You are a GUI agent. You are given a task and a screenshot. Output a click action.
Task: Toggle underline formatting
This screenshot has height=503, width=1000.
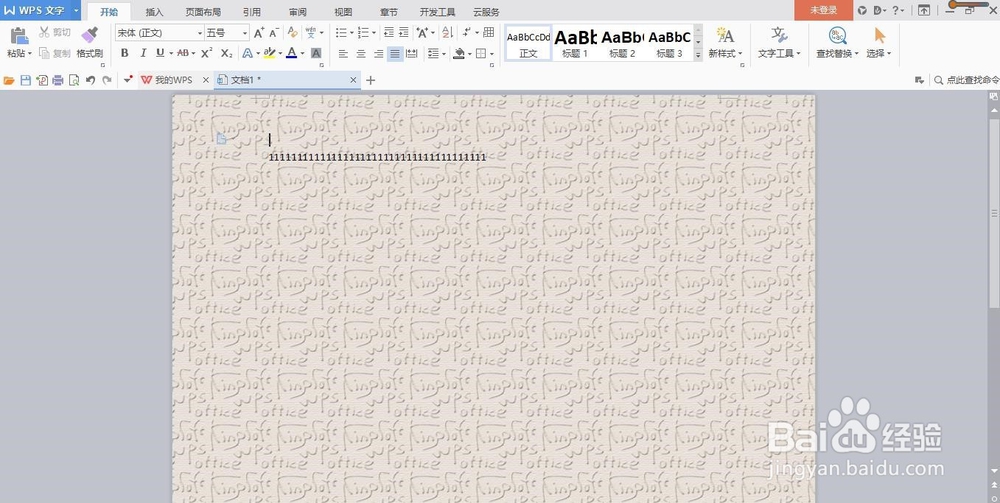[x=160, y=54]
